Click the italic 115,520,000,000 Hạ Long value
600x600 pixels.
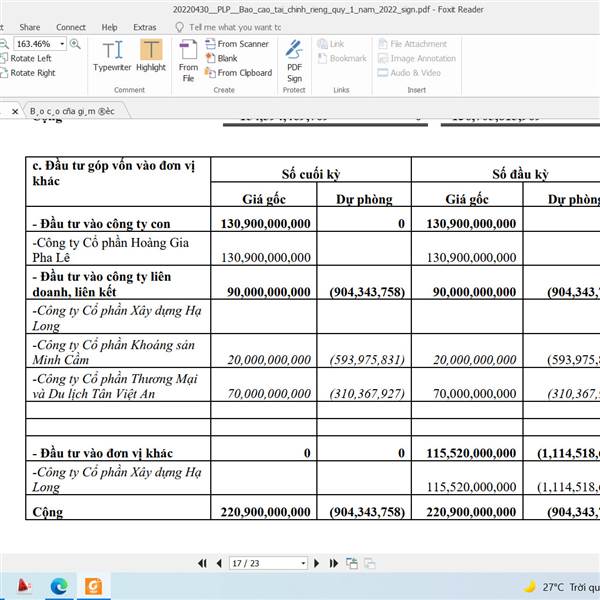(471, 487)
